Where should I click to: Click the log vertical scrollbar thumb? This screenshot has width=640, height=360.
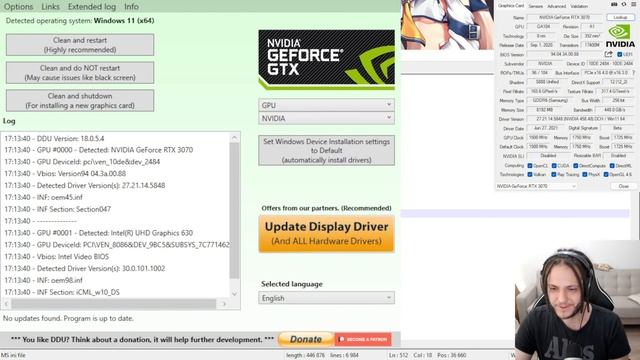234,210
